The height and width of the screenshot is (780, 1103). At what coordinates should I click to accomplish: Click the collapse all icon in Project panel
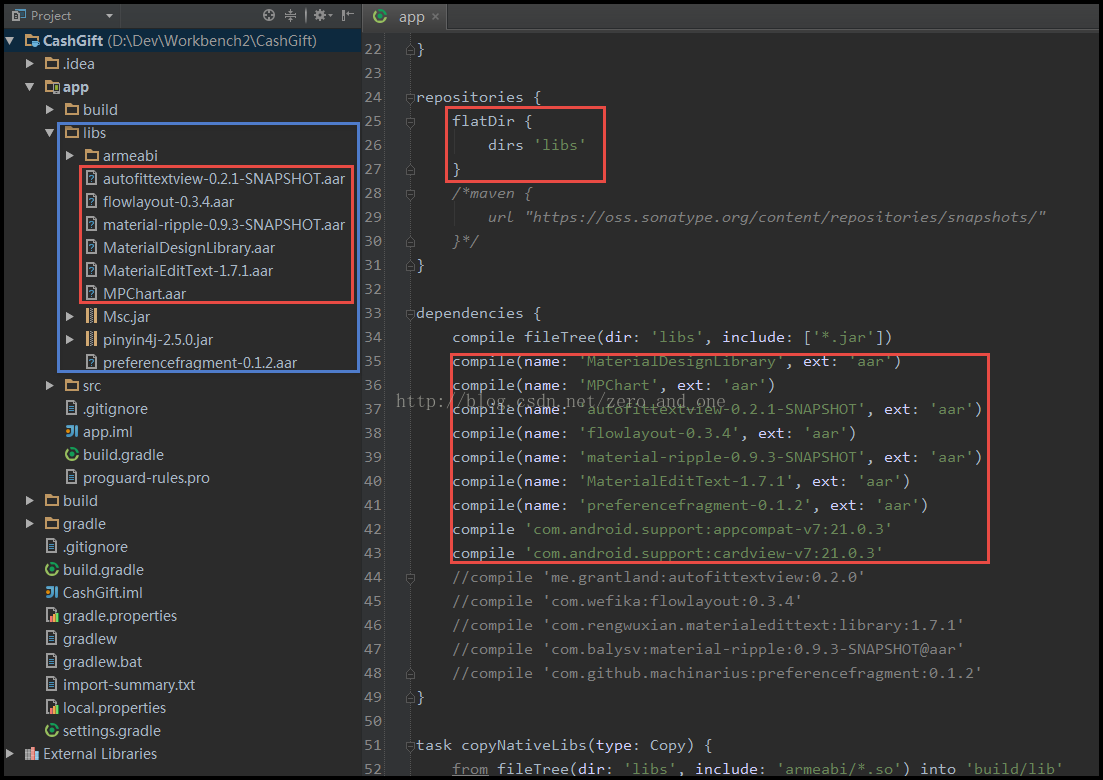point(291,15)
